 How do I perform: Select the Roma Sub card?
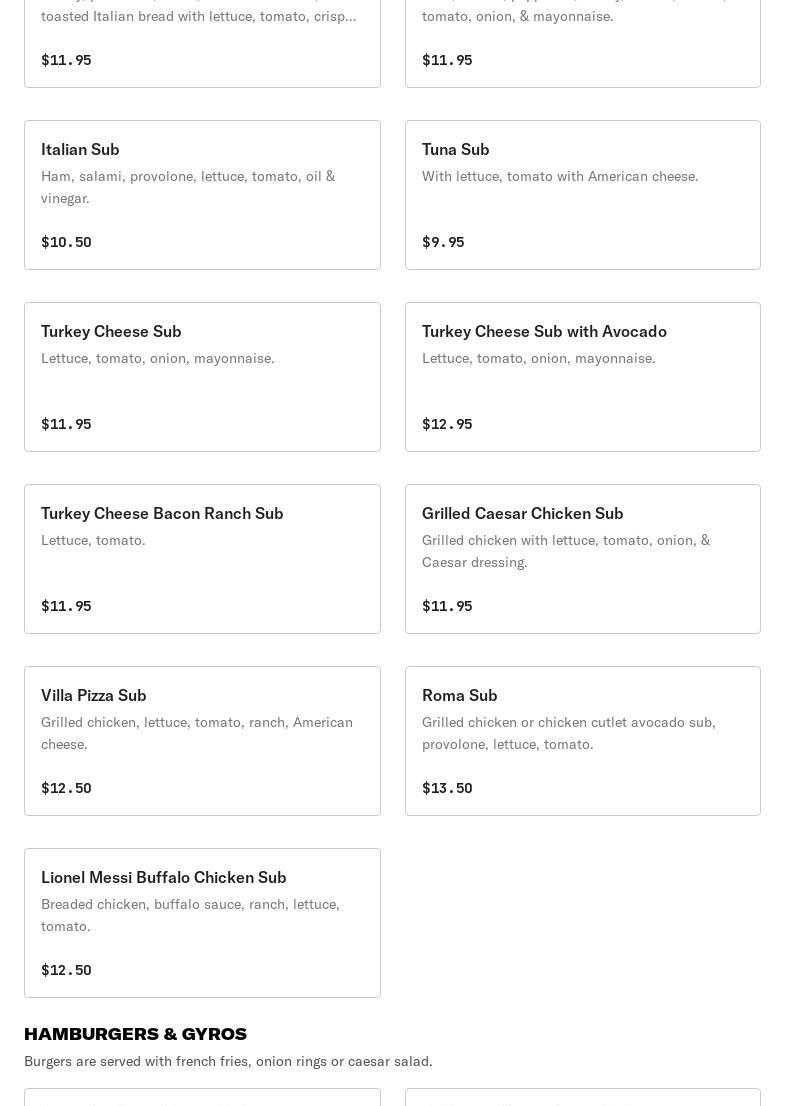pyautogui.click(x=583, y=741)
